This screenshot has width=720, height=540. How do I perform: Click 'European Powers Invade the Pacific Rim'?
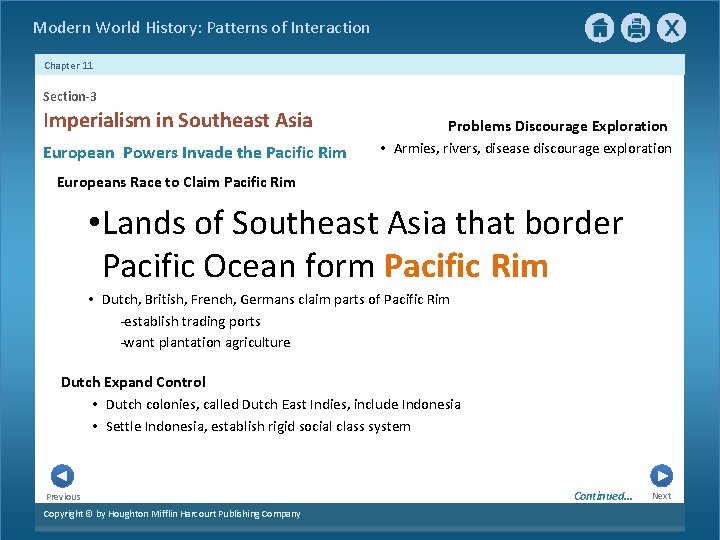(195, 152)
